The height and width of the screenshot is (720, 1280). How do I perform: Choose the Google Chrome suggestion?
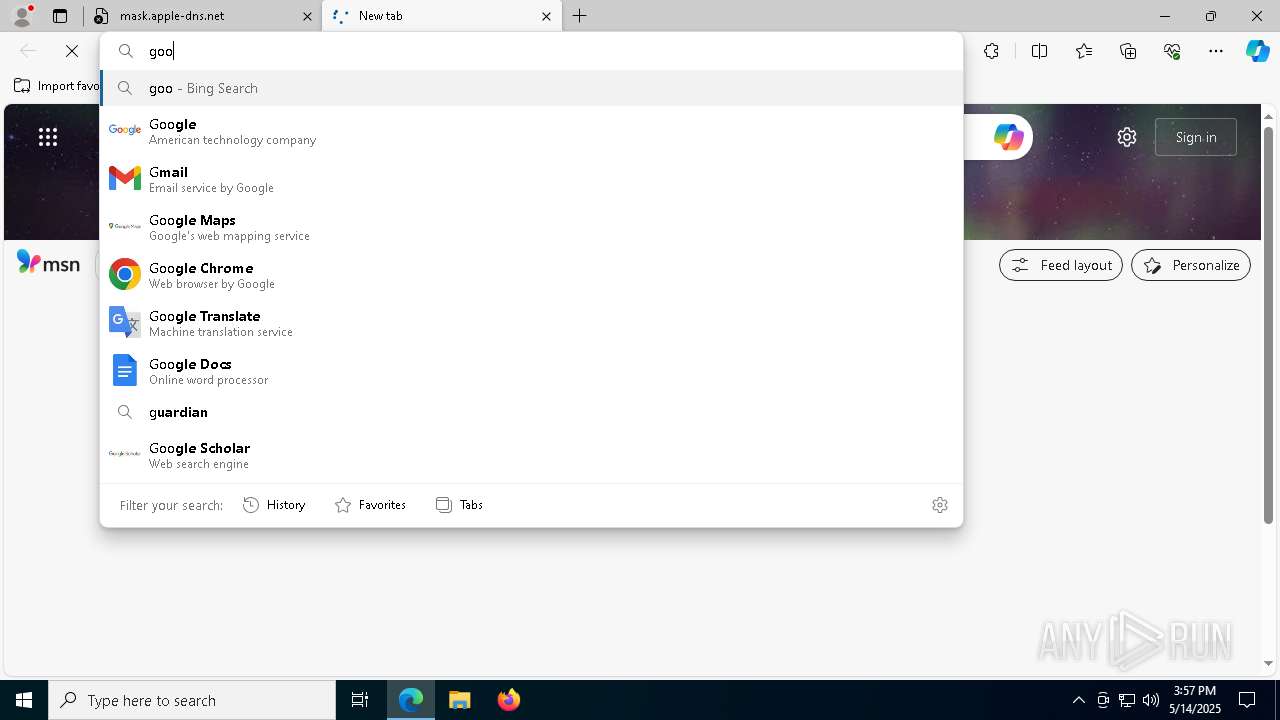coord(531,275)
